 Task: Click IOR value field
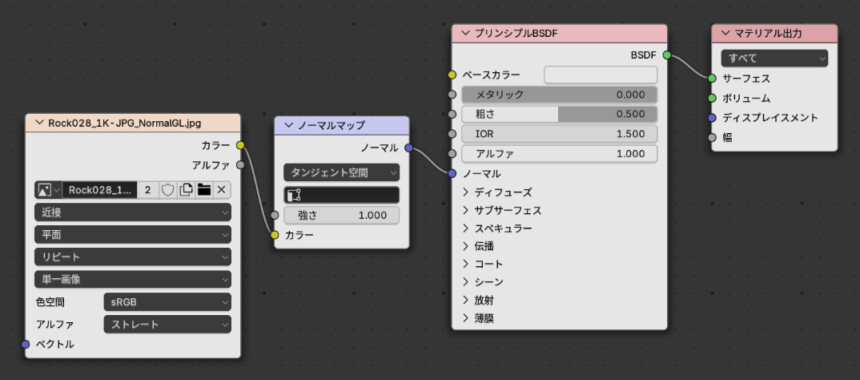559,134
